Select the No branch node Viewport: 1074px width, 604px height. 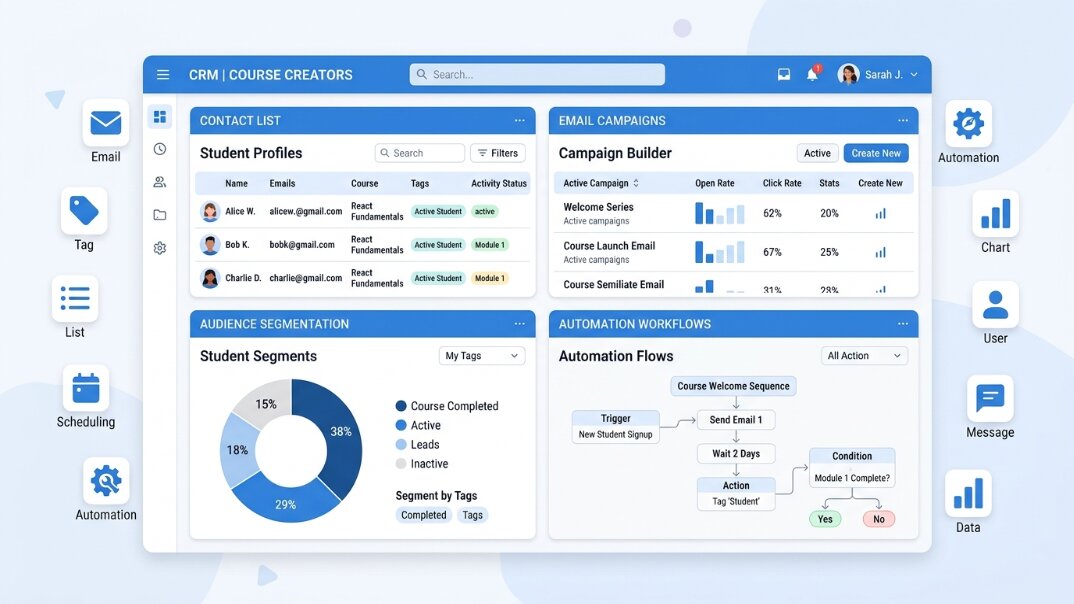(x=879, y=519)
